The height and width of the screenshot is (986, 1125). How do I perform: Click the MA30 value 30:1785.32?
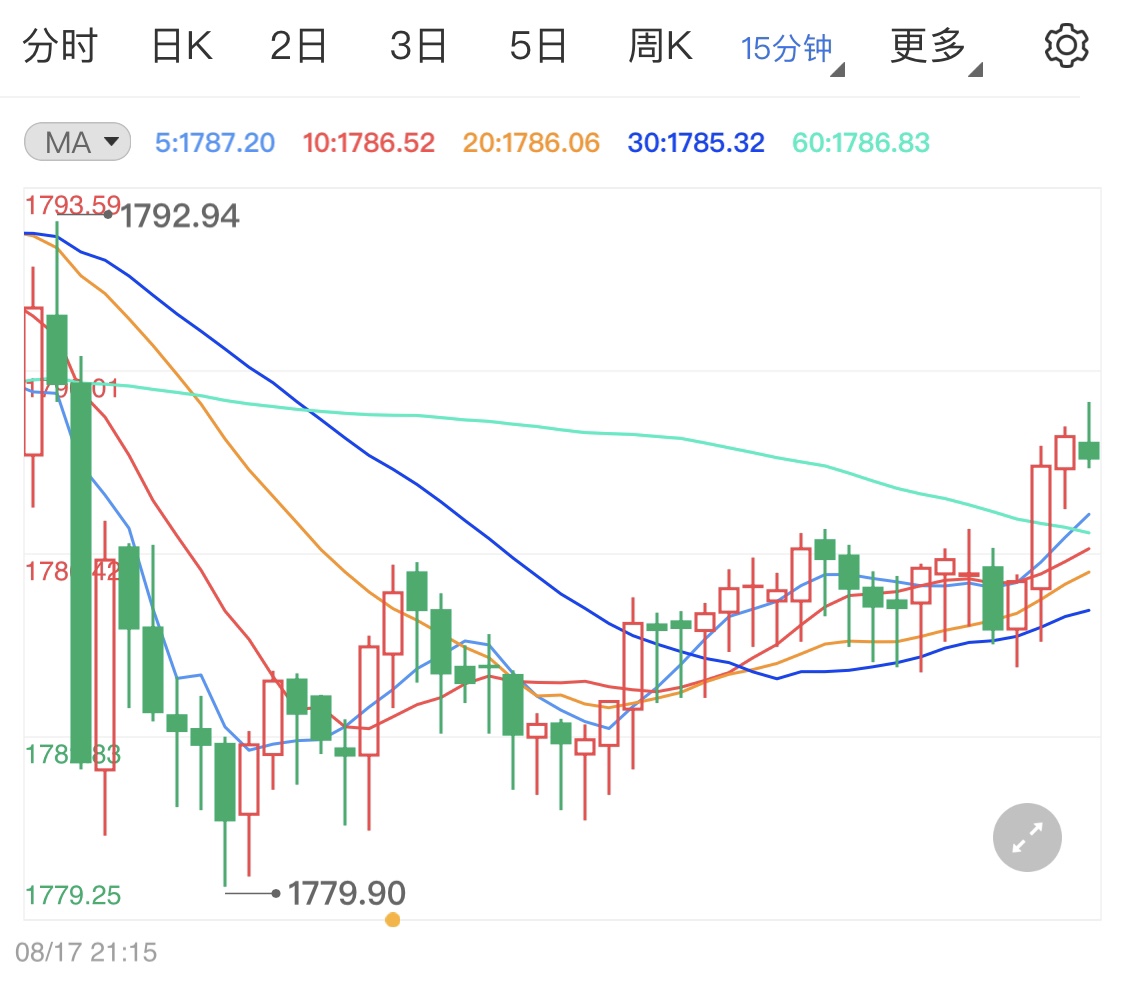tap(696, 143)
